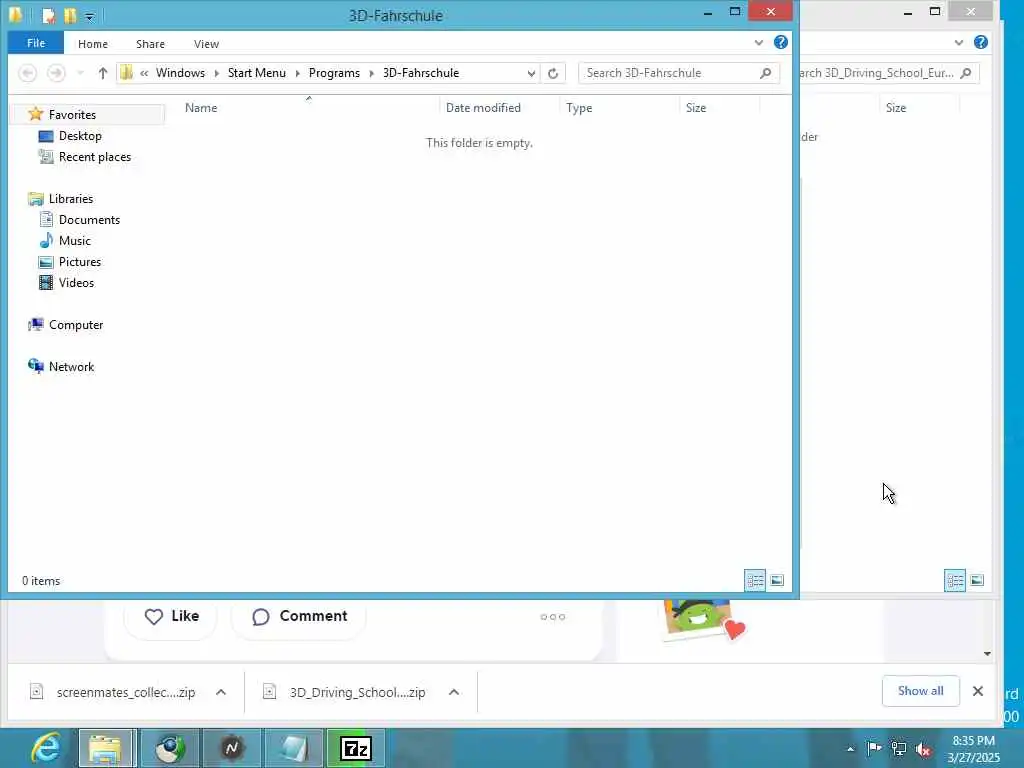The image size is (1024, 768).
Task: Select Favorites in the navigation pane
Action: [x=72, y=115]
